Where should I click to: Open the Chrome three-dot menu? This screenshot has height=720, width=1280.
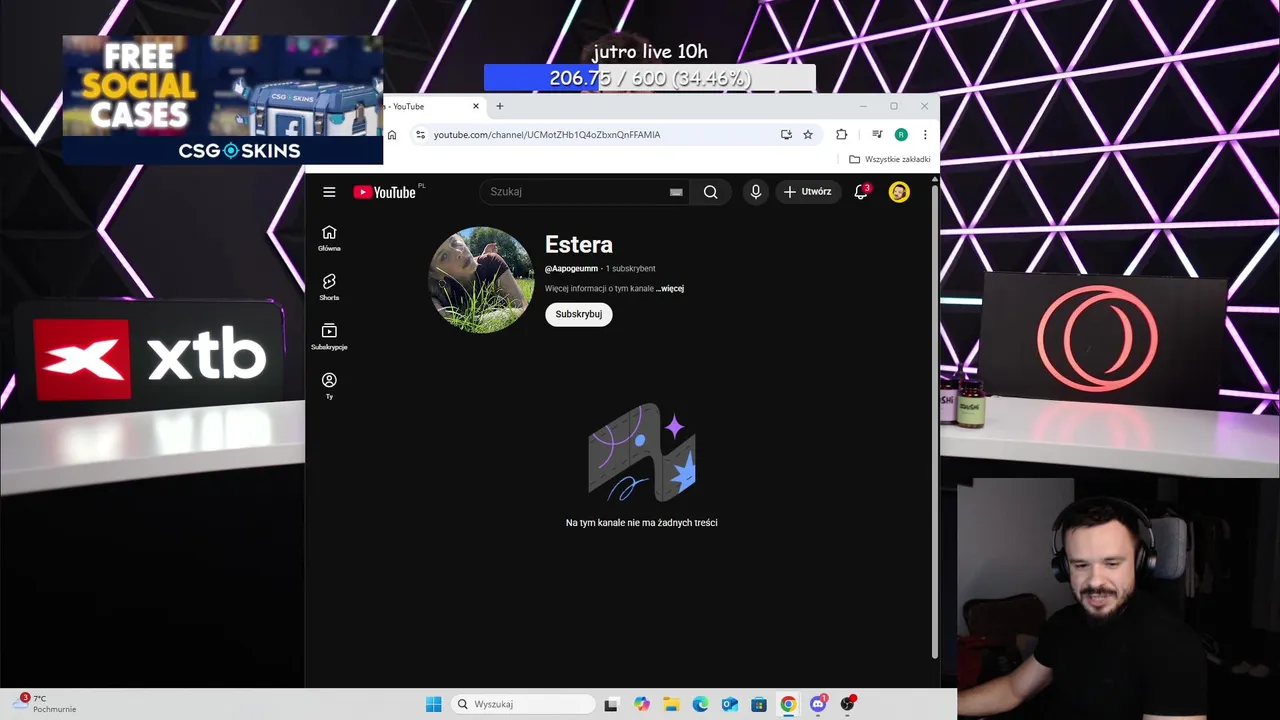pyautogui.click(x=925, y=135)
